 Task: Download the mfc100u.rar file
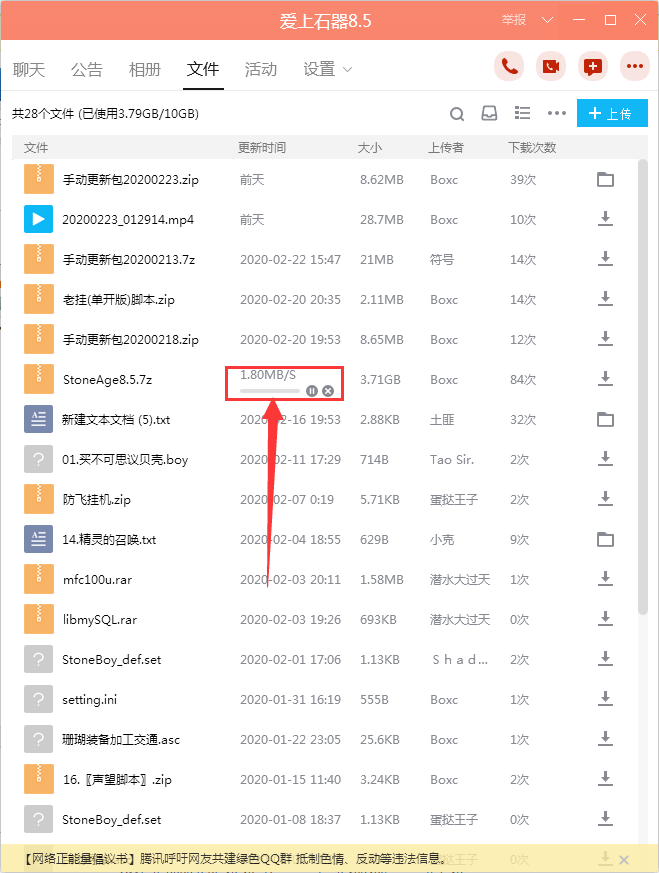605,579
